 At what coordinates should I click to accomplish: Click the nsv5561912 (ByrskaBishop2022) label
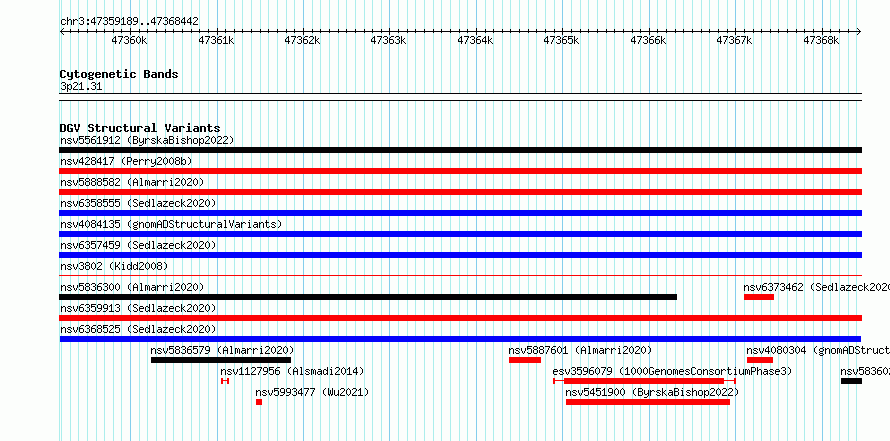(147, 140)
